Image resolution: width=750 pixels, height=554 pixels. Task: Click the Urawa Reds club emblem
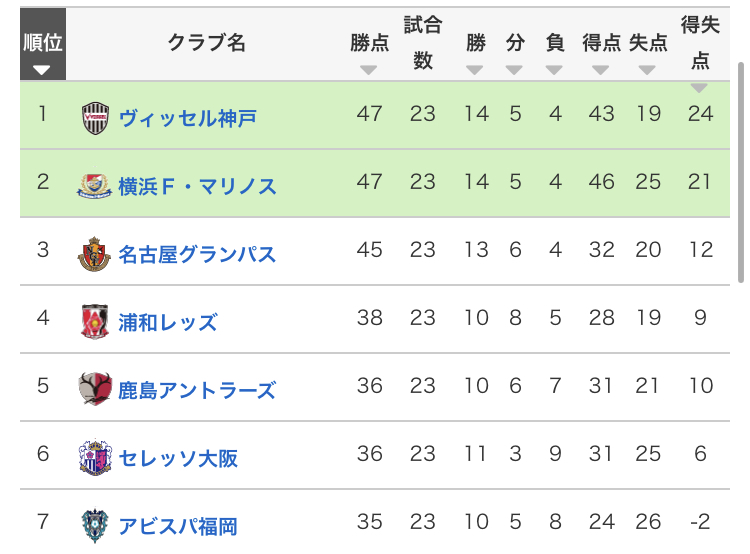(94, 322)
